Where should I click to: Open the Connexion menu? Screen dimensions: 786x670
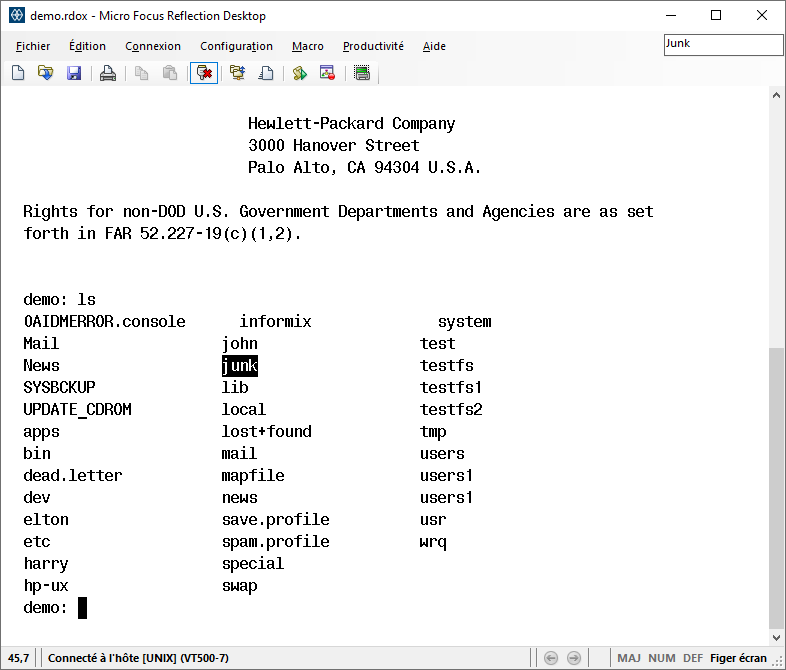pyautogui.click(x=153, y=46)
